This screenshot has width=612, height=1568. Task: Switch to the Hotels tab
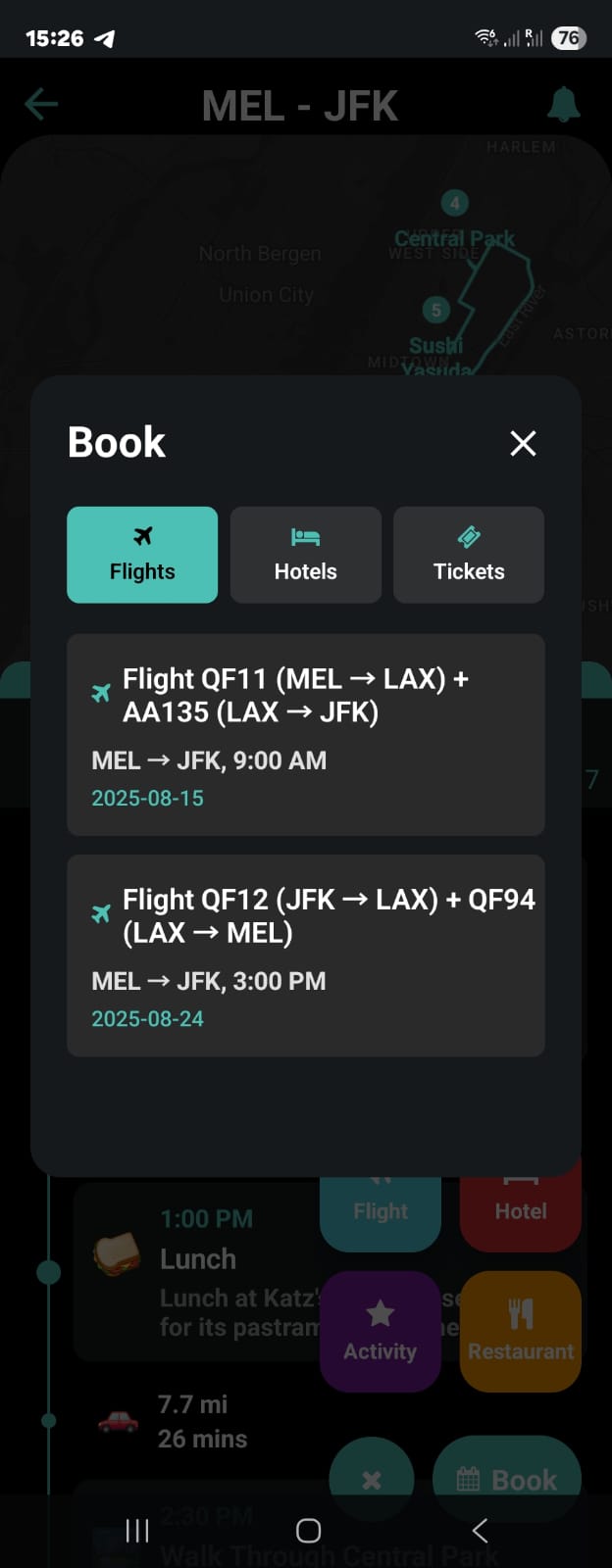[x=306, y=555]
